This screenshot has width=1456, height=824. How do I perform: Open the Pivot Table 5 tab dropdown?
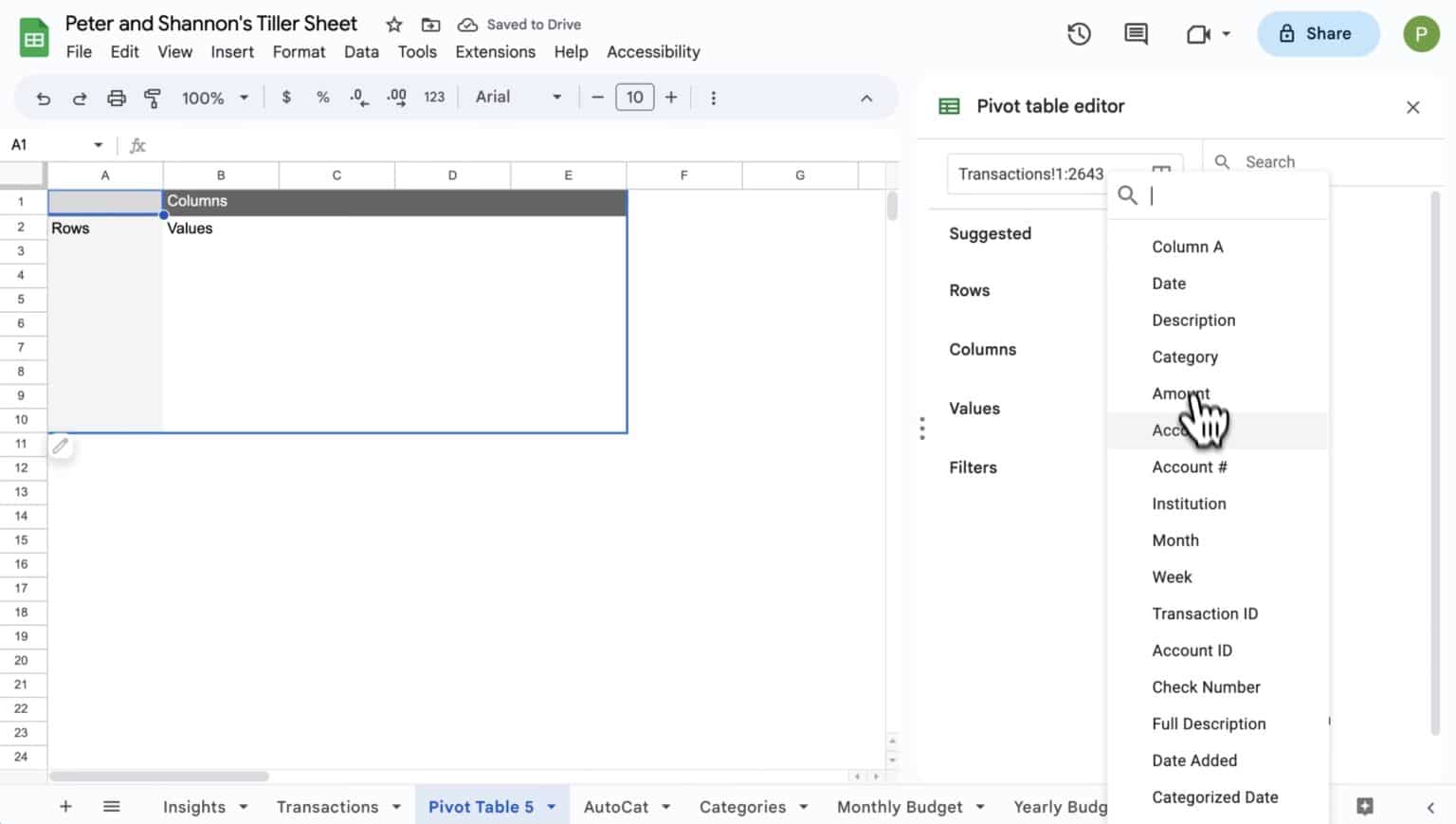pos(553,806)
